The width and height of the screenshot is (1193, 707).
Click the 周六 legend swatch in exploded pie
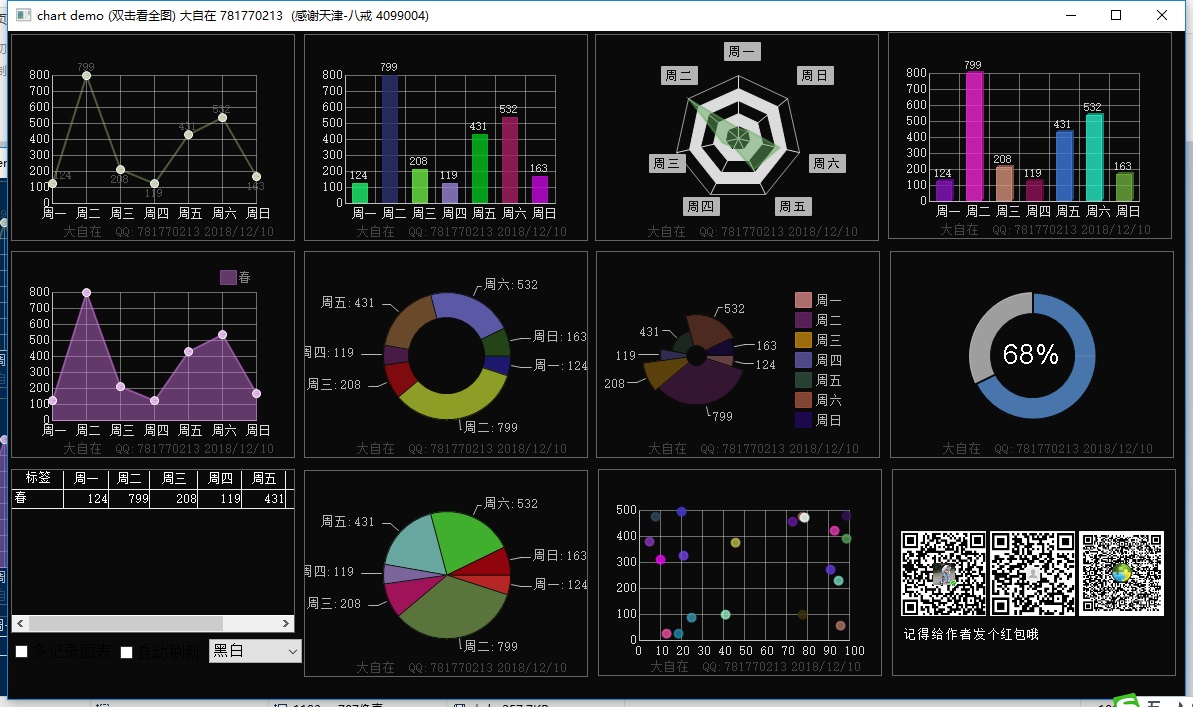[803, 400]
